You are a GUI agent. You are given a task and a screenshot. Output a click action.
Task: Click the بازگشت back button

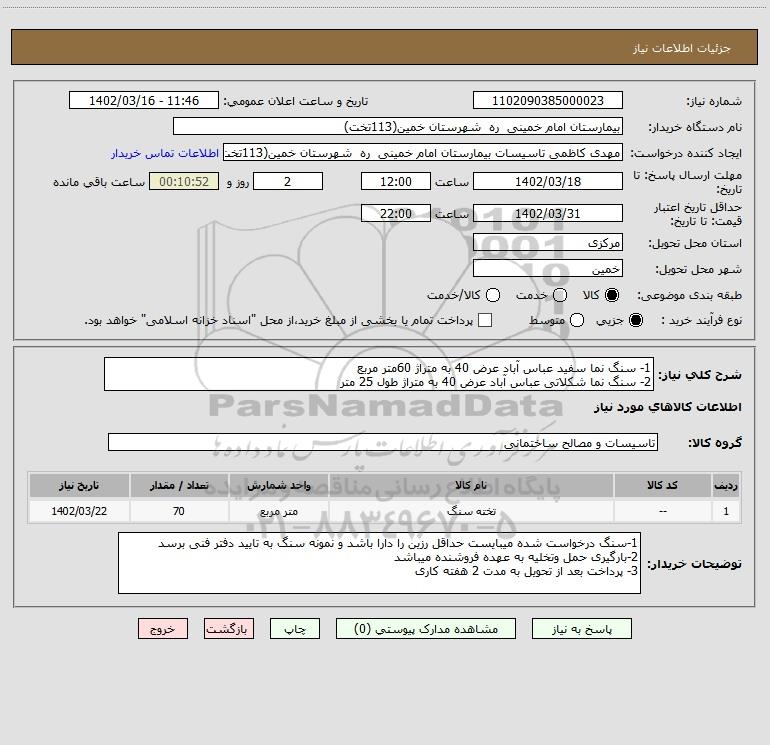click(229, 629)
